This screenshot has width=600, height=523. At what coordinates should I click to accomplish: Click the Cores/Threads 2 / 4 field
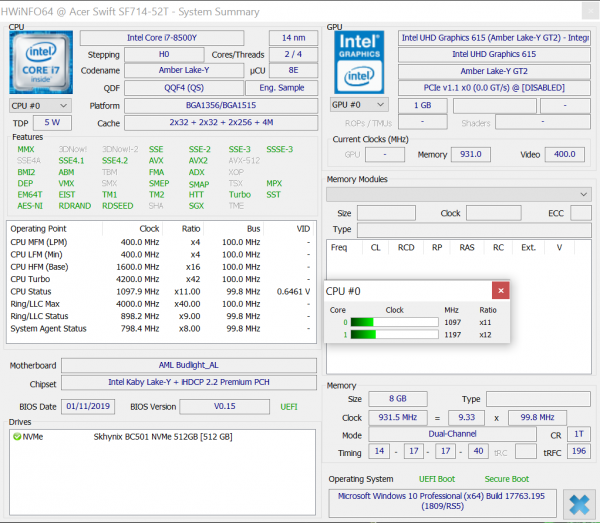[x=293, y=54]
